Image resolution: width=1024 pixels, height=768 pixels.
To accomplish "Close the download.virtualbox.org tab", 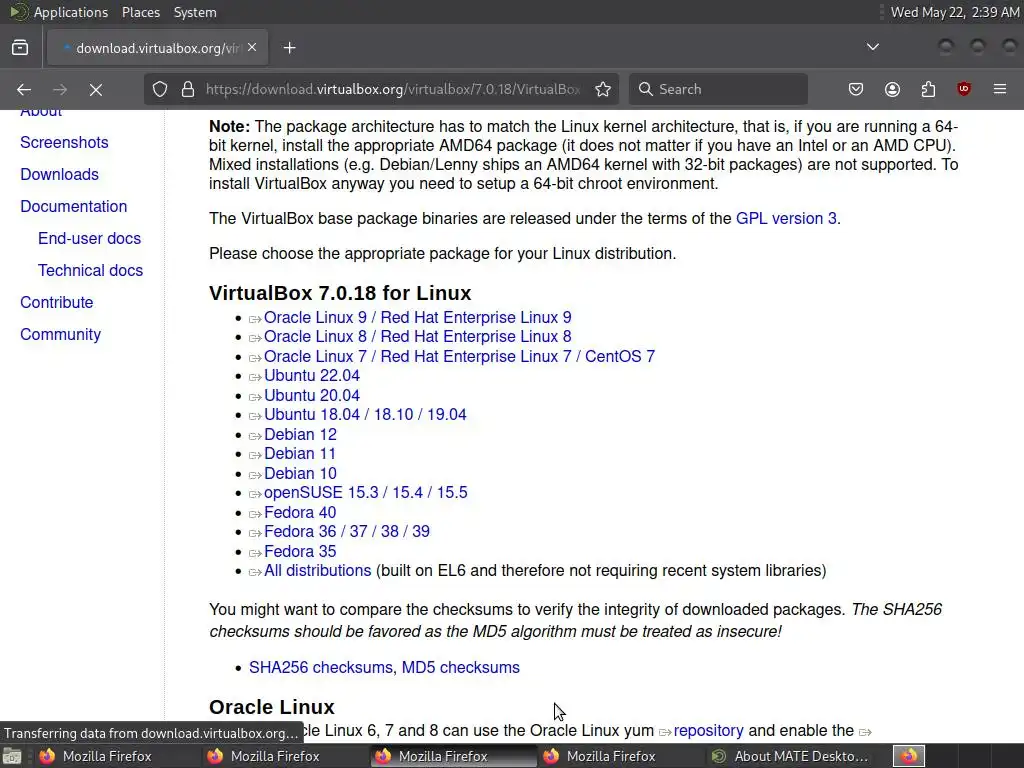I will point(252,48).
